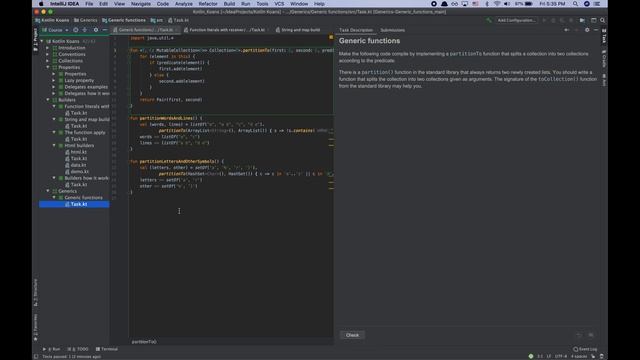Image resolution: width=640 pixels, height=360 pixels.
Task: Click the green inspection status indicator in status bar
Action: [531, 356]
